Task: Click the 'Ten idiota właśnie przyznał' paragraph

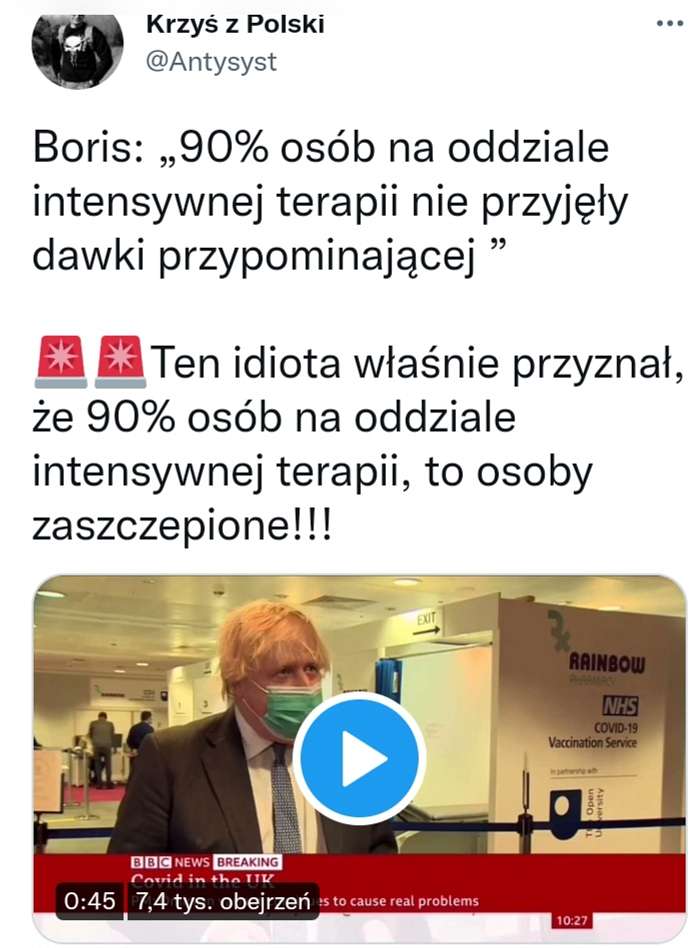Action: click(x=358, y=443)
